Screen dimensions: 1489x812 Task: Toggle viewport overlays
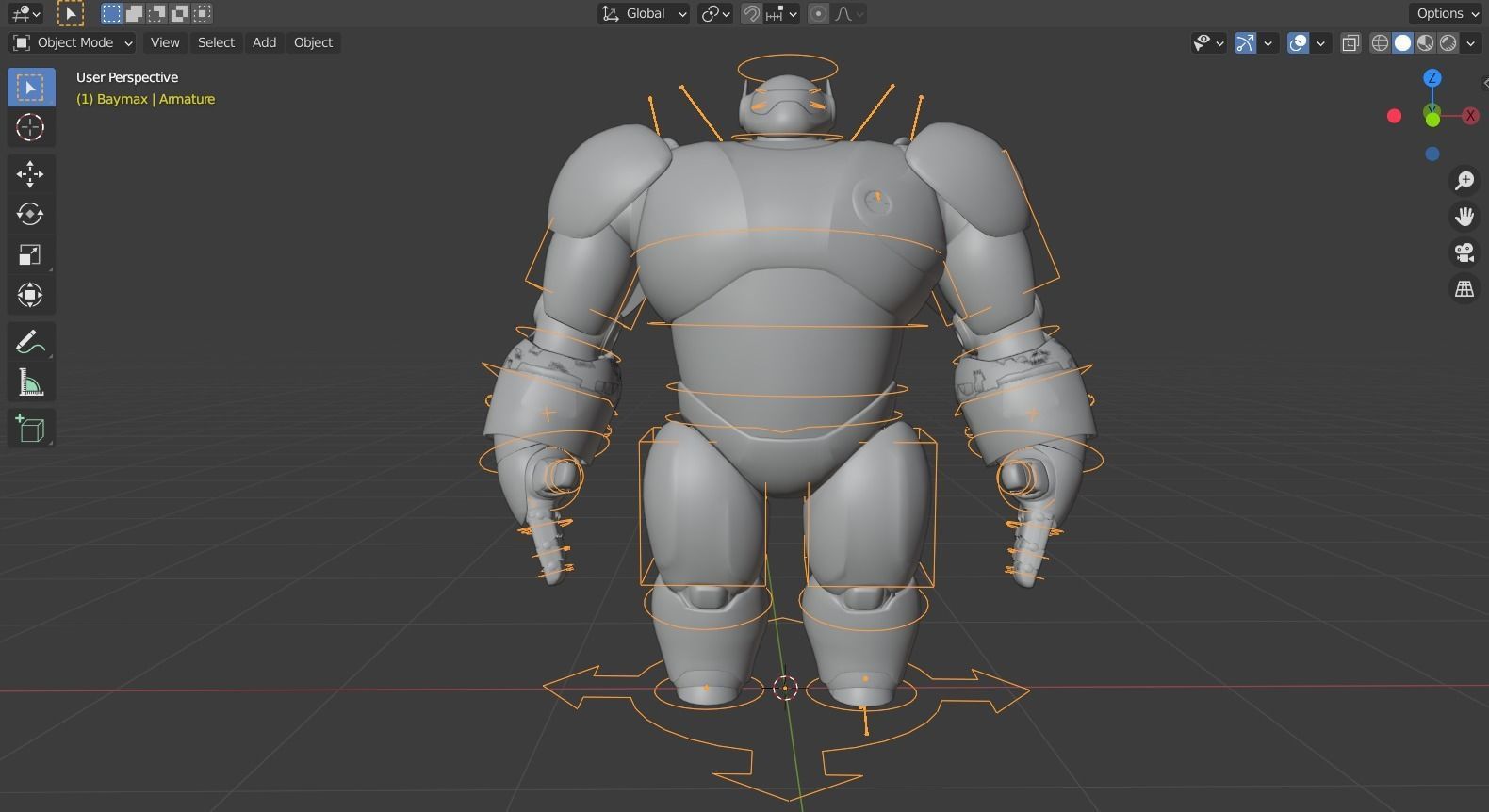pos(1298,42)
